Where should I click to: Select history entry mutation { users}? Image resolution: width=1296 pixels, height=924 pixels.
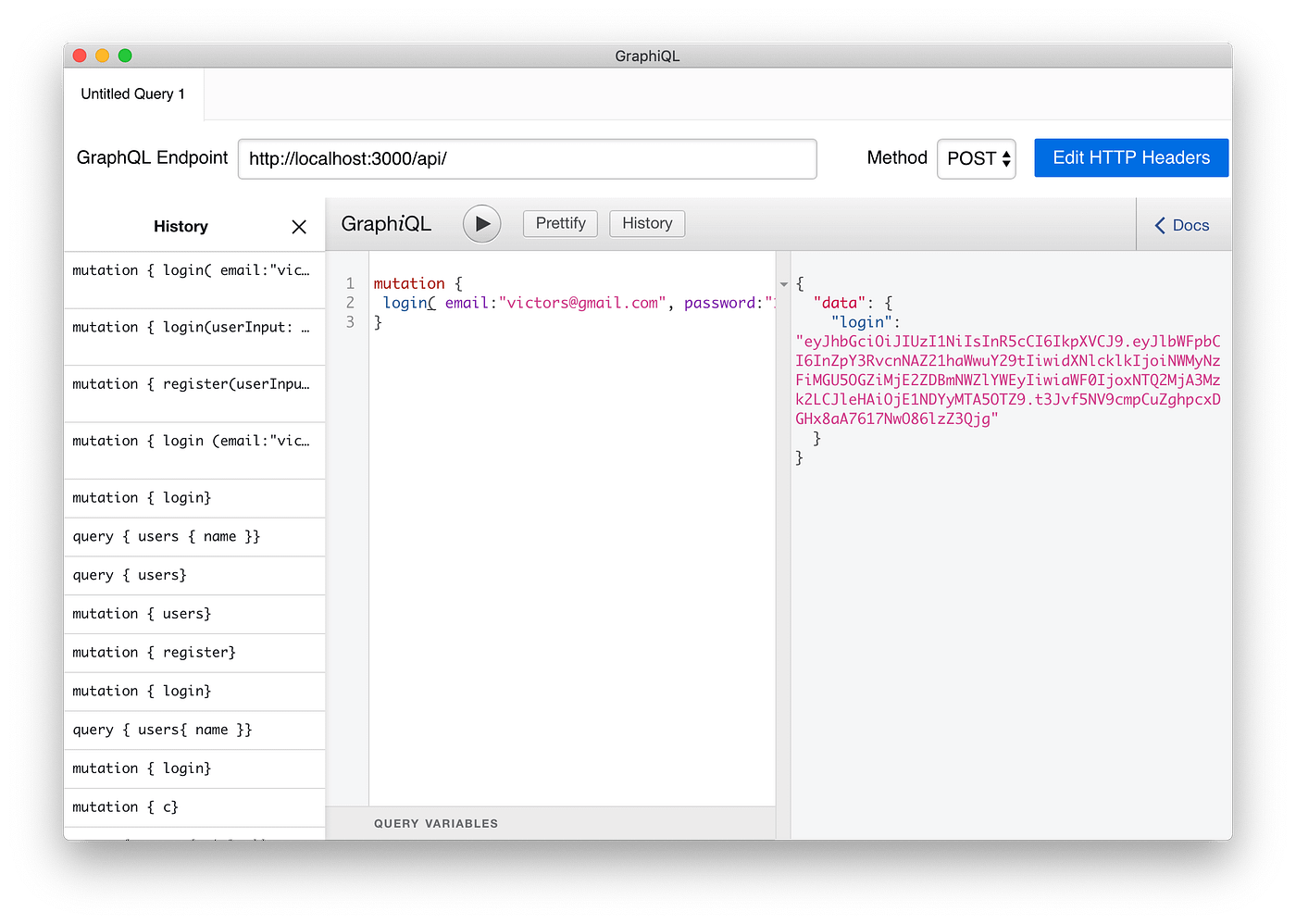142,613
